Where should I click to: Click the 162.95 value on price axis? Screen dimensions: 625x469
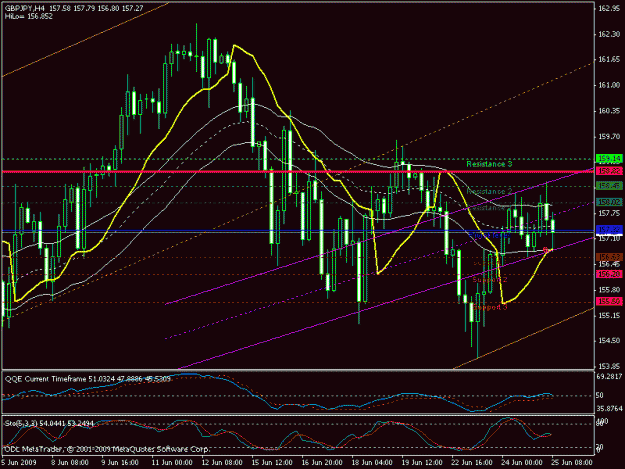click(x=609, y=8)
